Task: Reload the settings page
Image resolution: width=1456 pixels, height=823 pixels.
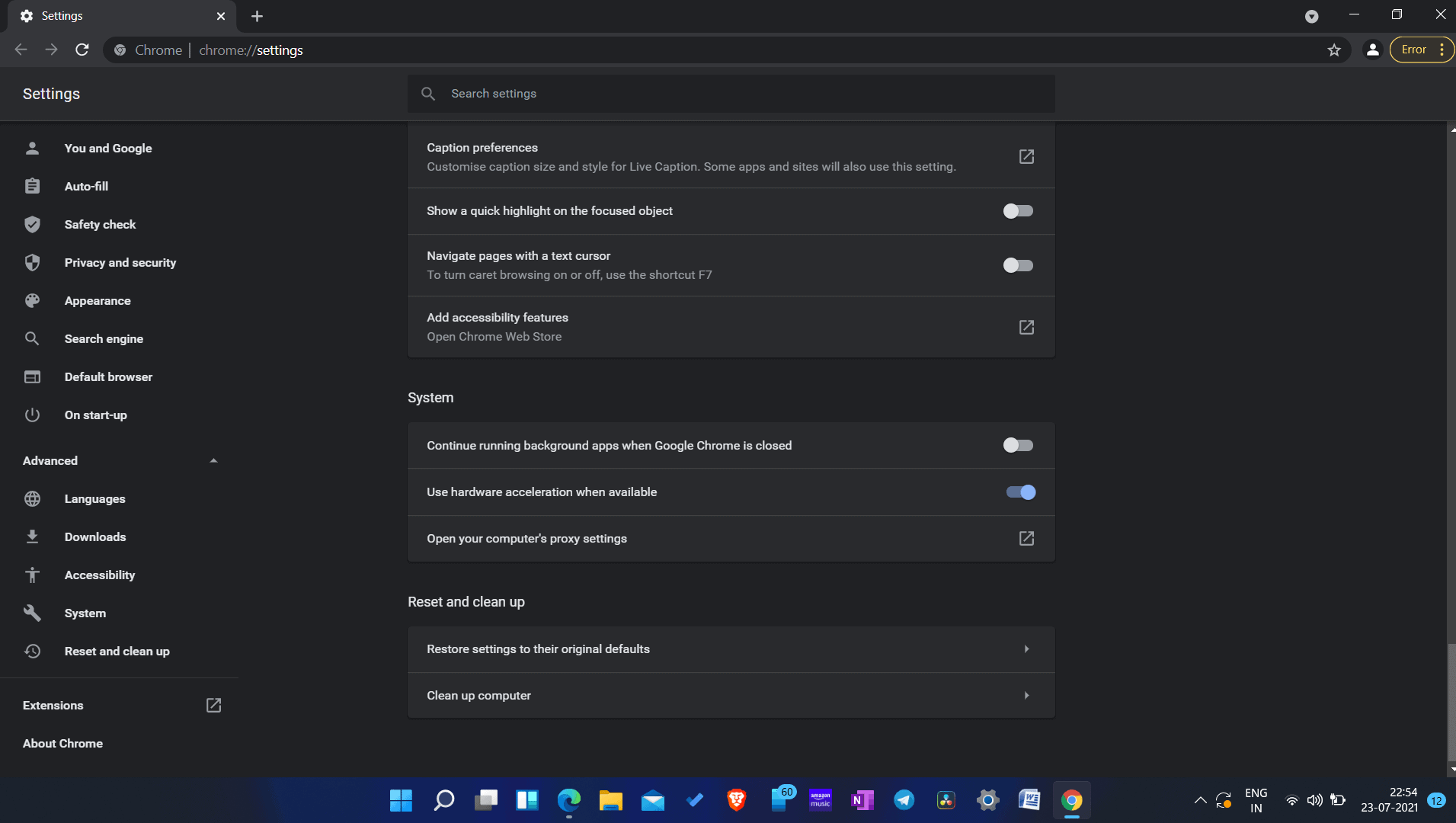Action: tap(82, 50)
